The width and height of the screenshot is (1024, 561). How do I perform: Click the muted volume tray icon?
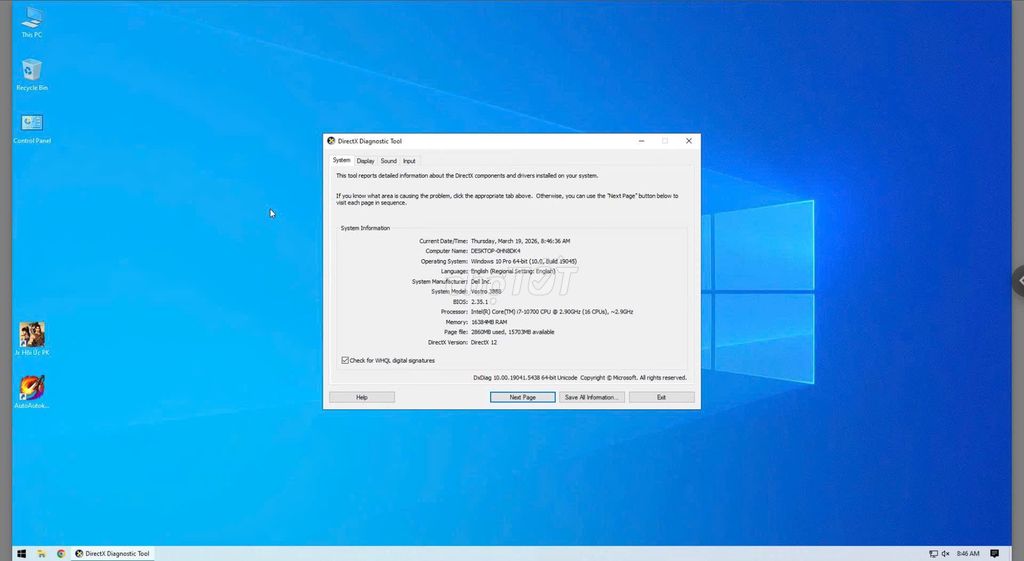(x=945, y=553)
